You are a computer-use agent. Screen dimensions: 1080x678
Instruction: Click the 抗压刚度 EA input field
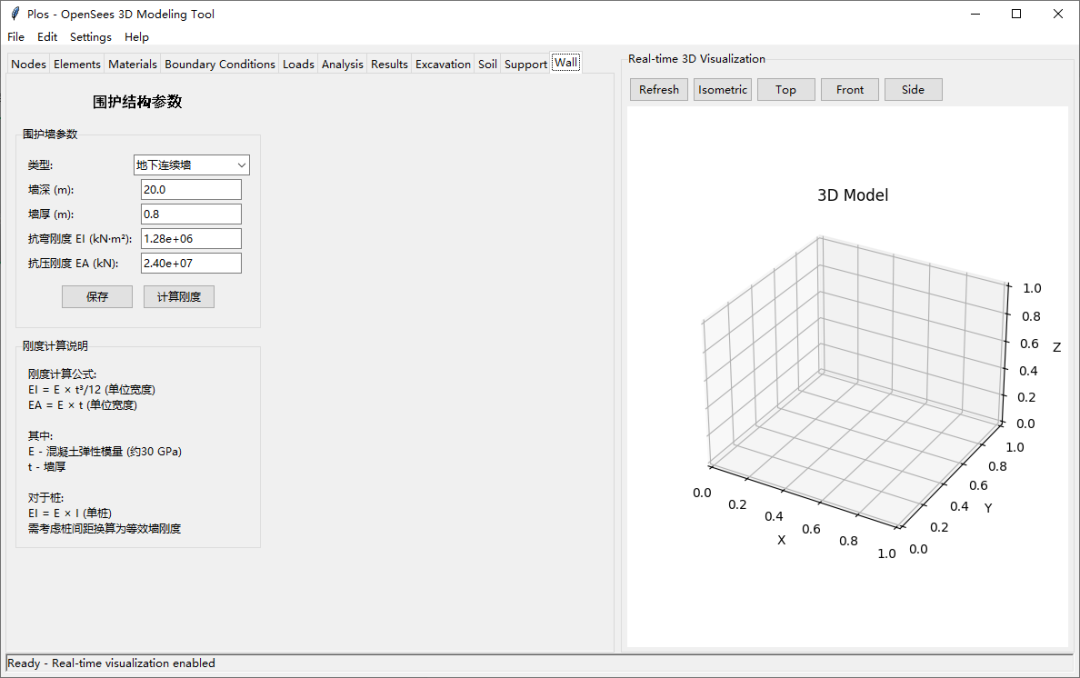click(191, 263)
